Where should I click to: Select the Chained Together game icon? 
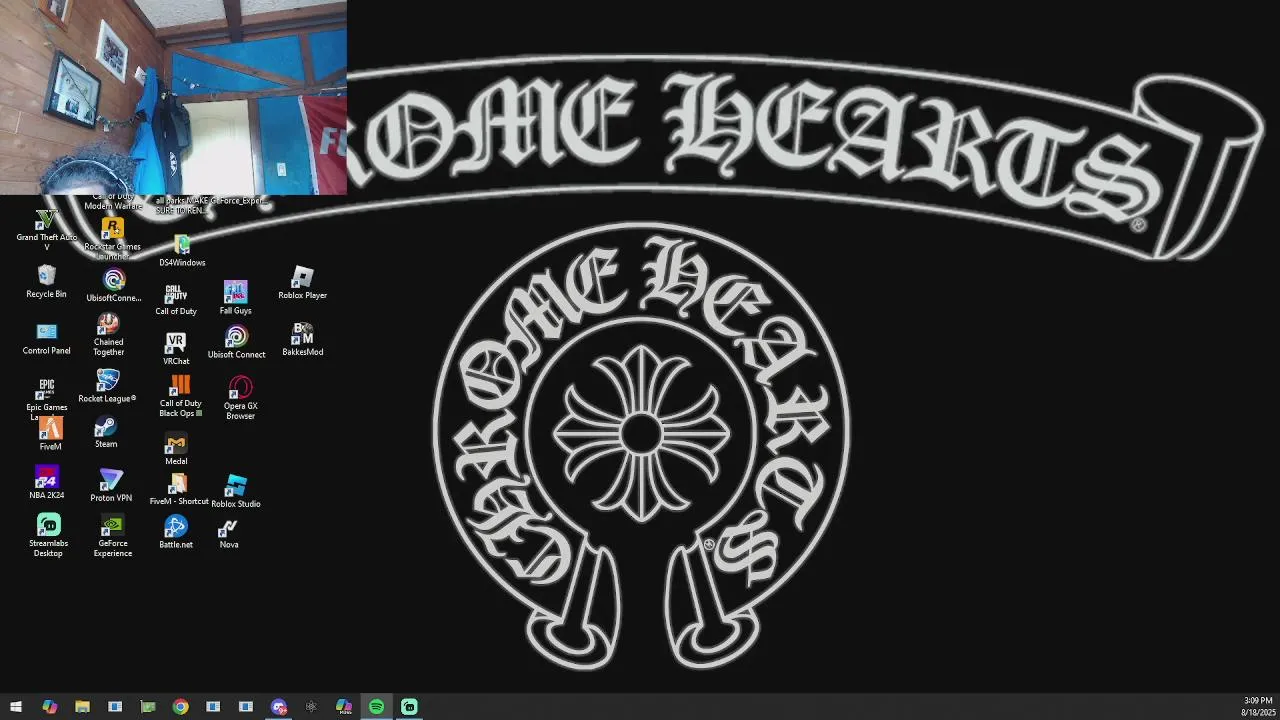coord(108,335)
